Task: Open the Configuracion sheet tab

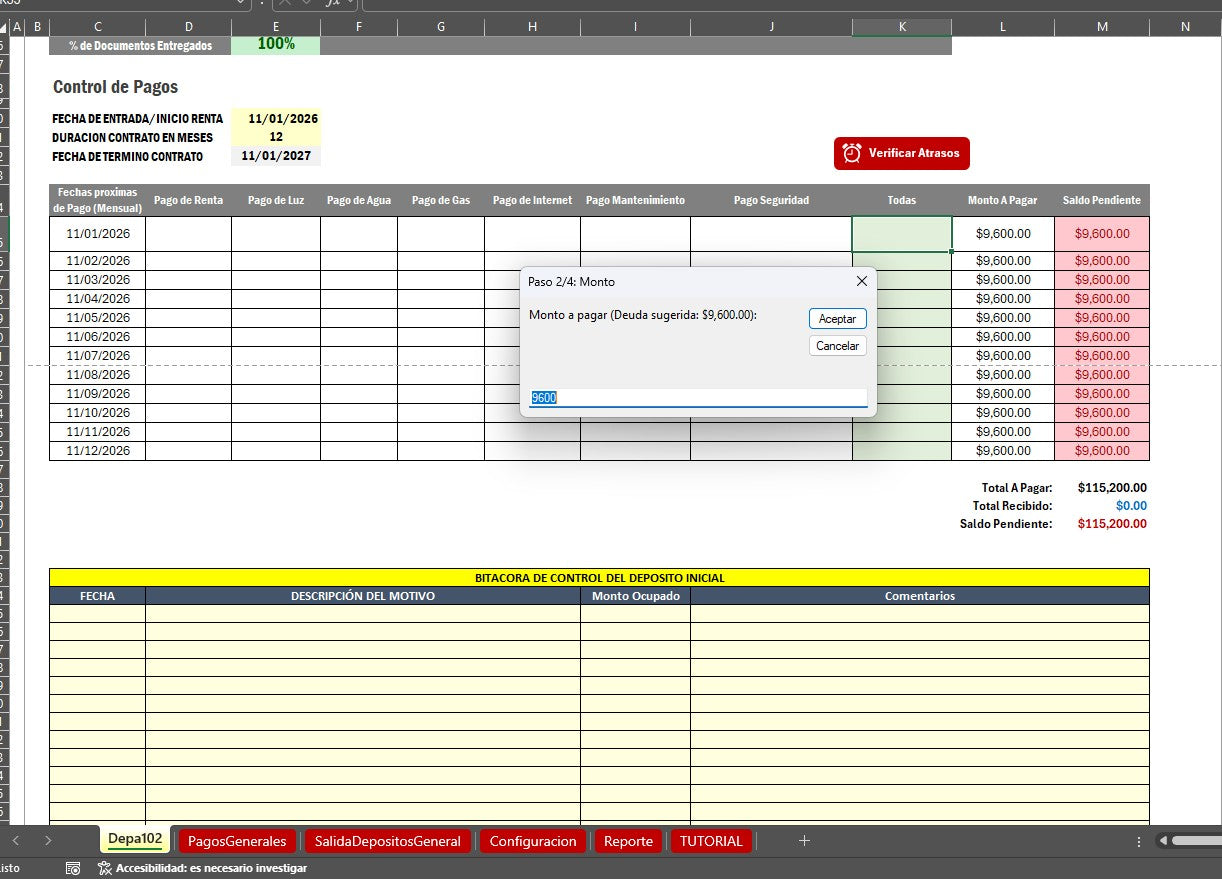Action: pos(533,841)
